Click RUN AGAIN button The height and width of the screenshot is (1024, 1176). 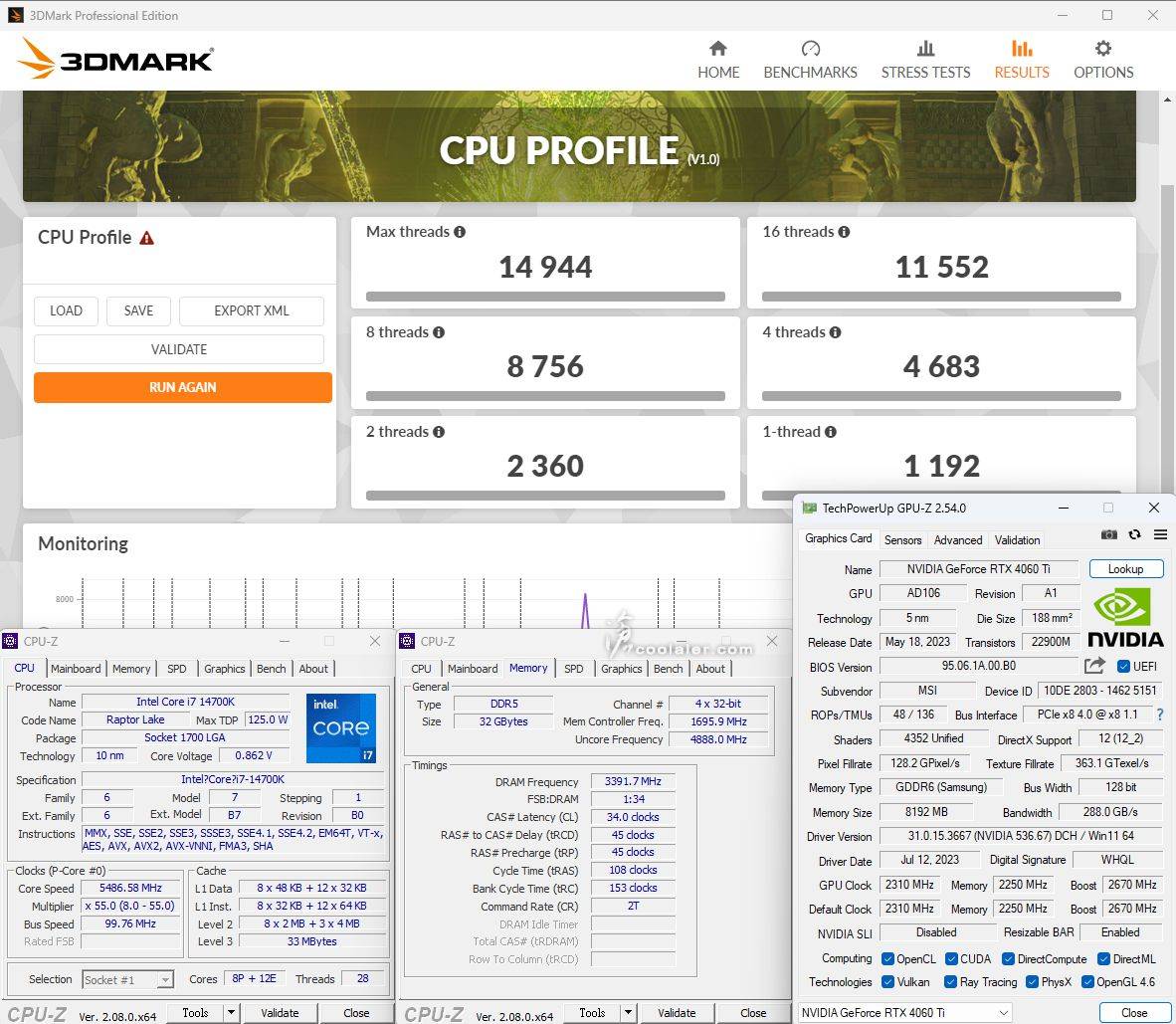tap(182, 388)
